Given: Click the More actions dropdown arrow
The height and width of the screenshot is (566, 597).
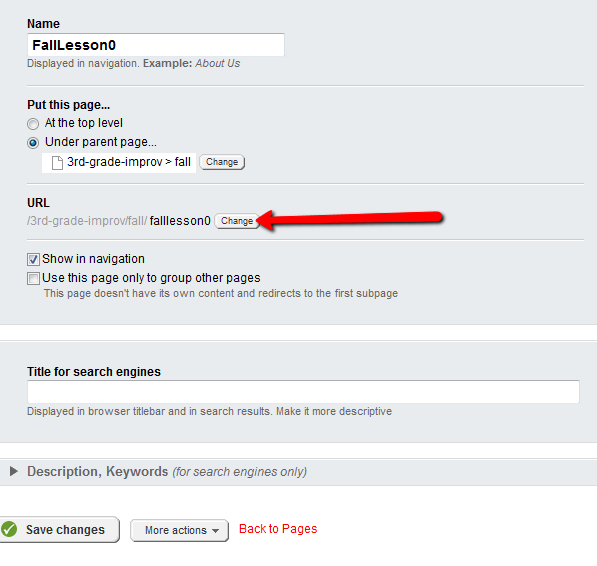Looking at the screenshot, I should click(215, 531).
